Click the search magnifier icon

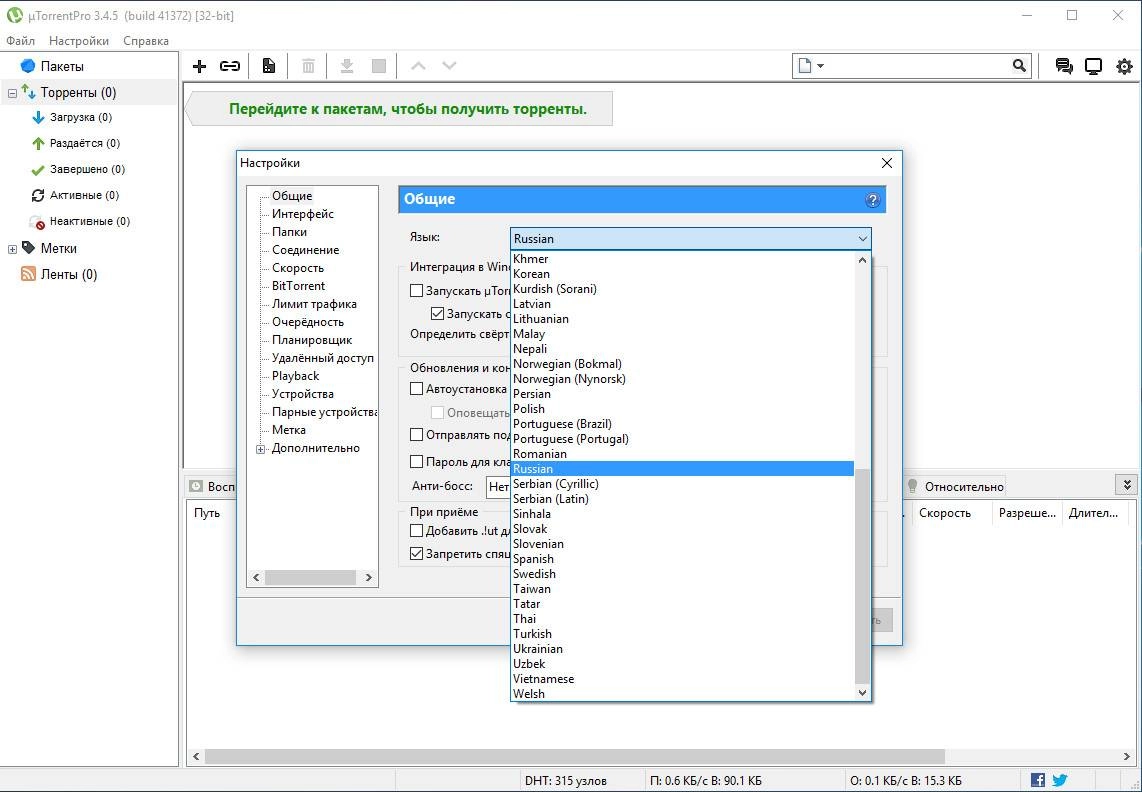(x=1018, y=65)
